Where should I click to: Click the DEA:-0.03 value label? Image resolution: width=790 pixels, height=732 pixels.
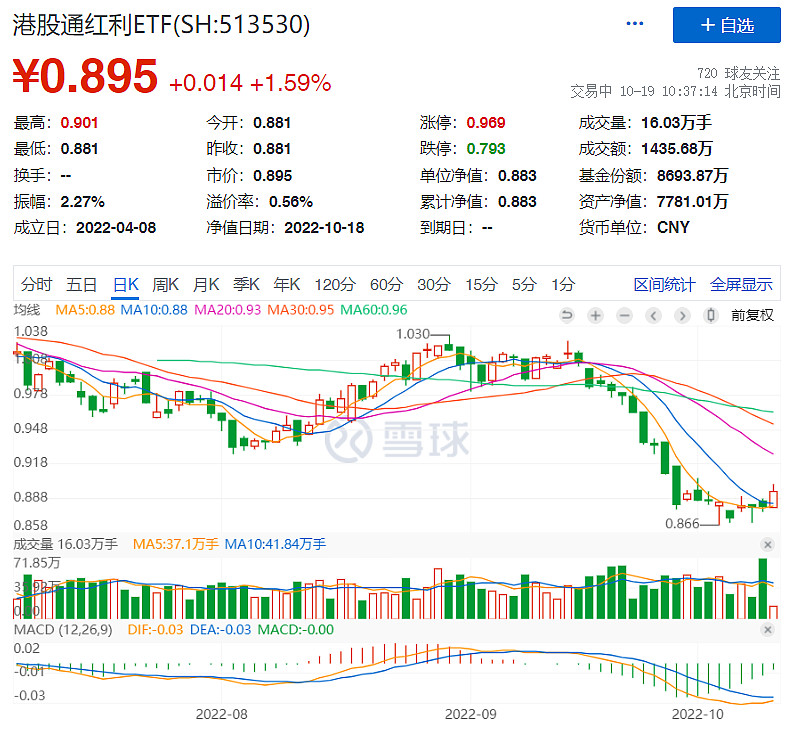(220, 630)
